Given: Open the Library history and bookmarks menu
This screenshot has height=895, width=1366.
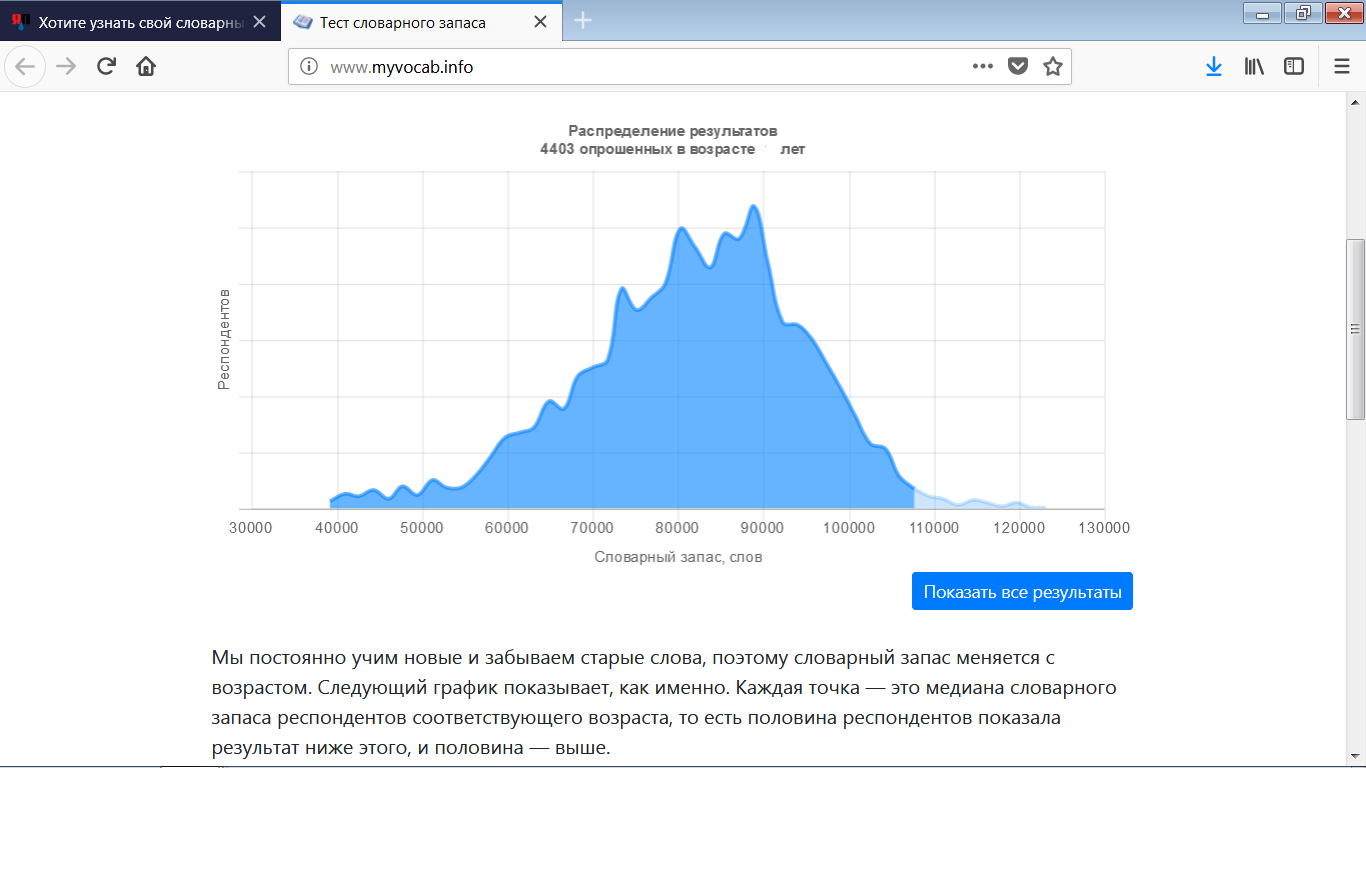Looking at the screenshot, I should pos(1254,67).
